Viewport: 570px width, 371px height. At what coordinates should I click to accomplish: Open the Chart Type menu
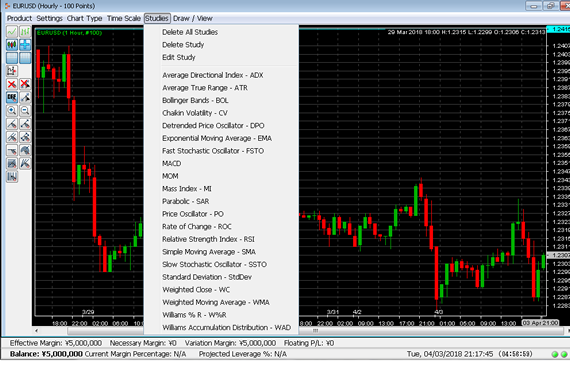point(84,18)
